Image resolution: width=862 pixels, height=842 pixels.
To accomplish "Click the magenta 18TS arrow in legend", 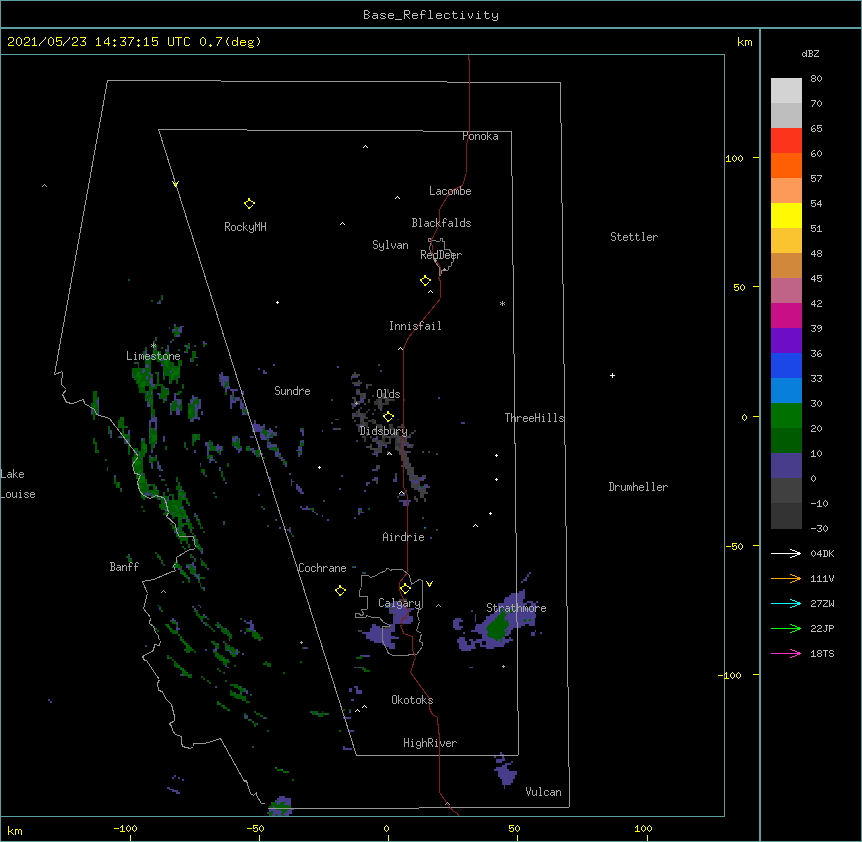I will pos(786,653).
